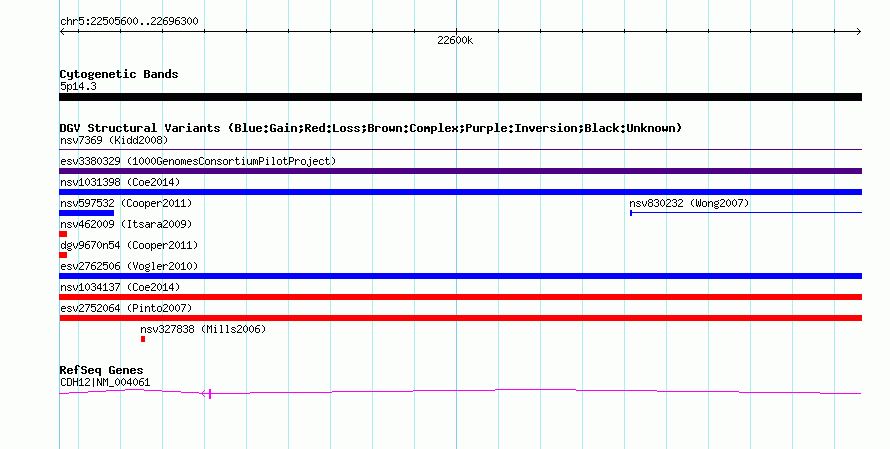Click the red esv2752064 loss bar
Image resolution: width=890 pixels, height=449 pixels.
coord(460,318)
